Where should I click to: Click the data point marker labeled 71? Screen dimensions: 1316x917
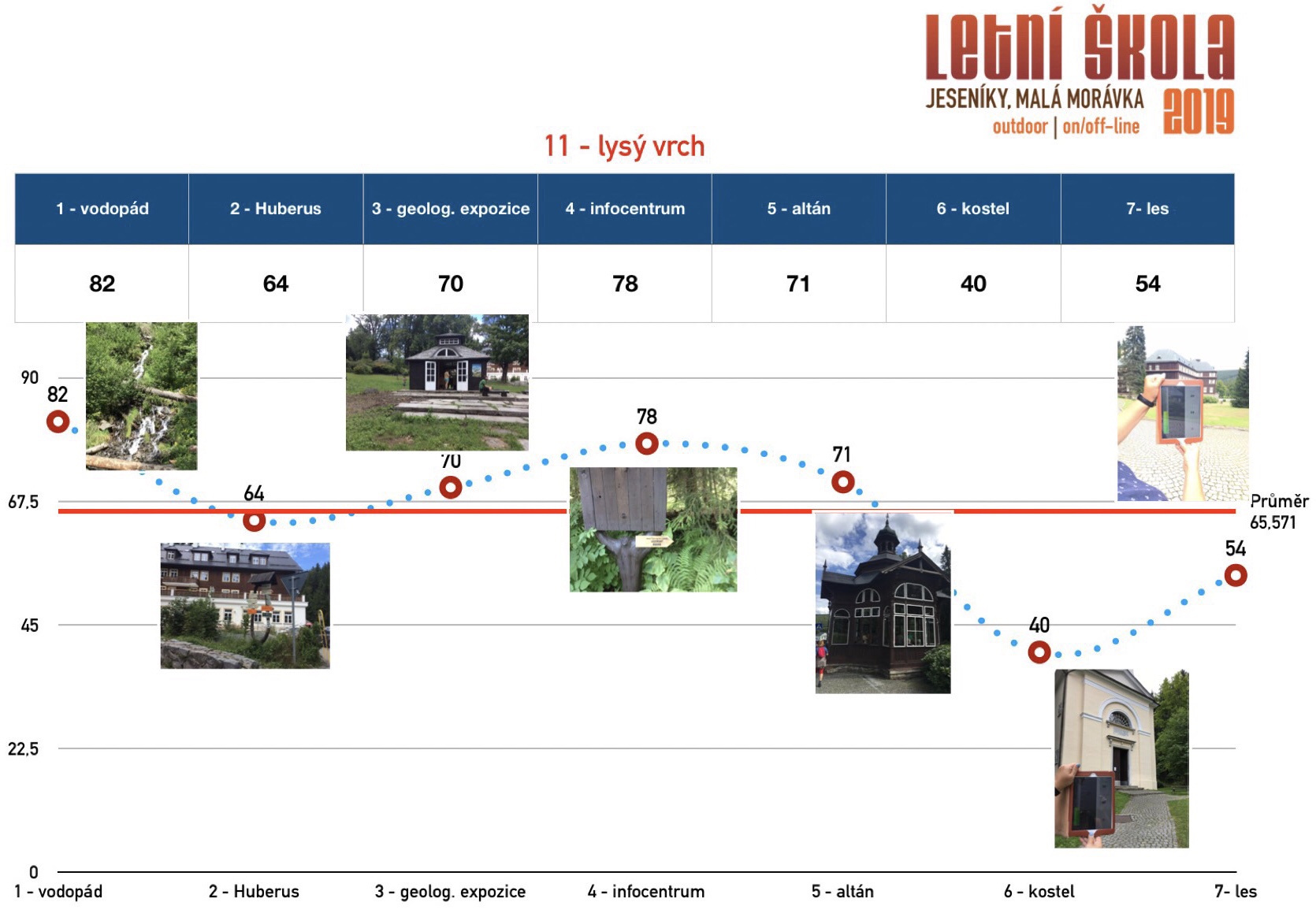pyautogui.click(x=842, y=481)
